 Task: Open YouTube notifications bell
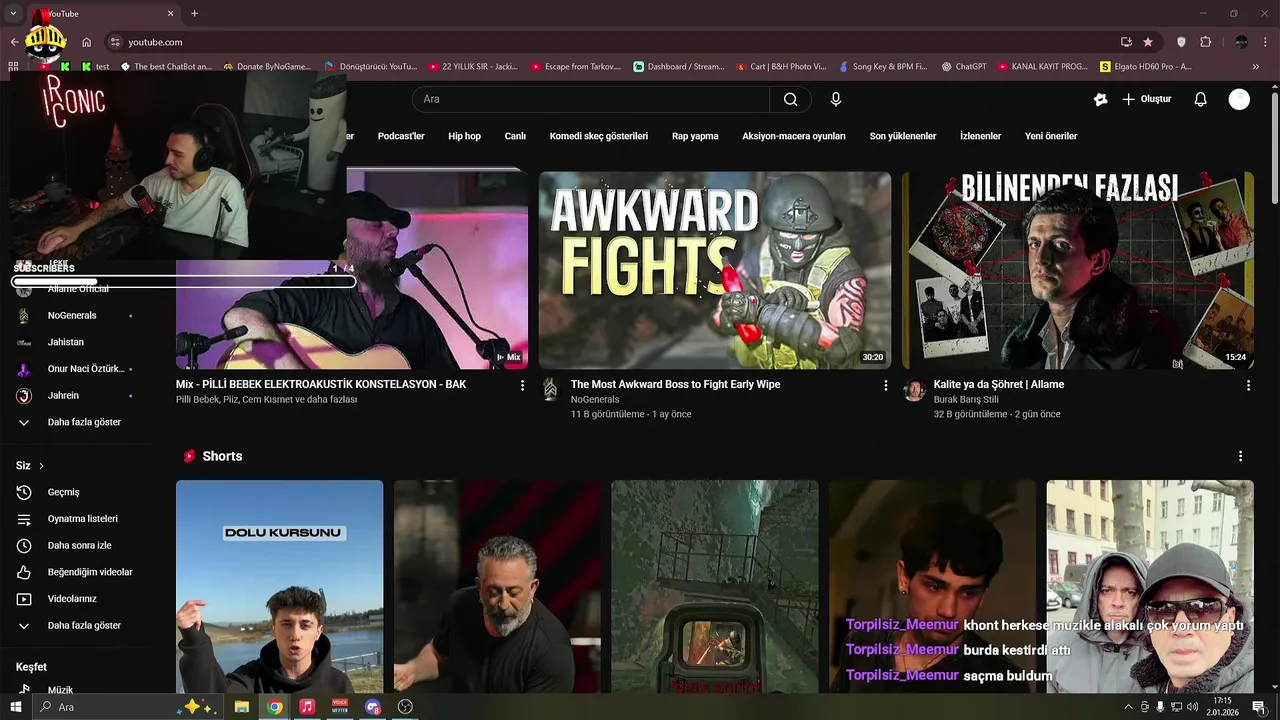point(1201,99)
